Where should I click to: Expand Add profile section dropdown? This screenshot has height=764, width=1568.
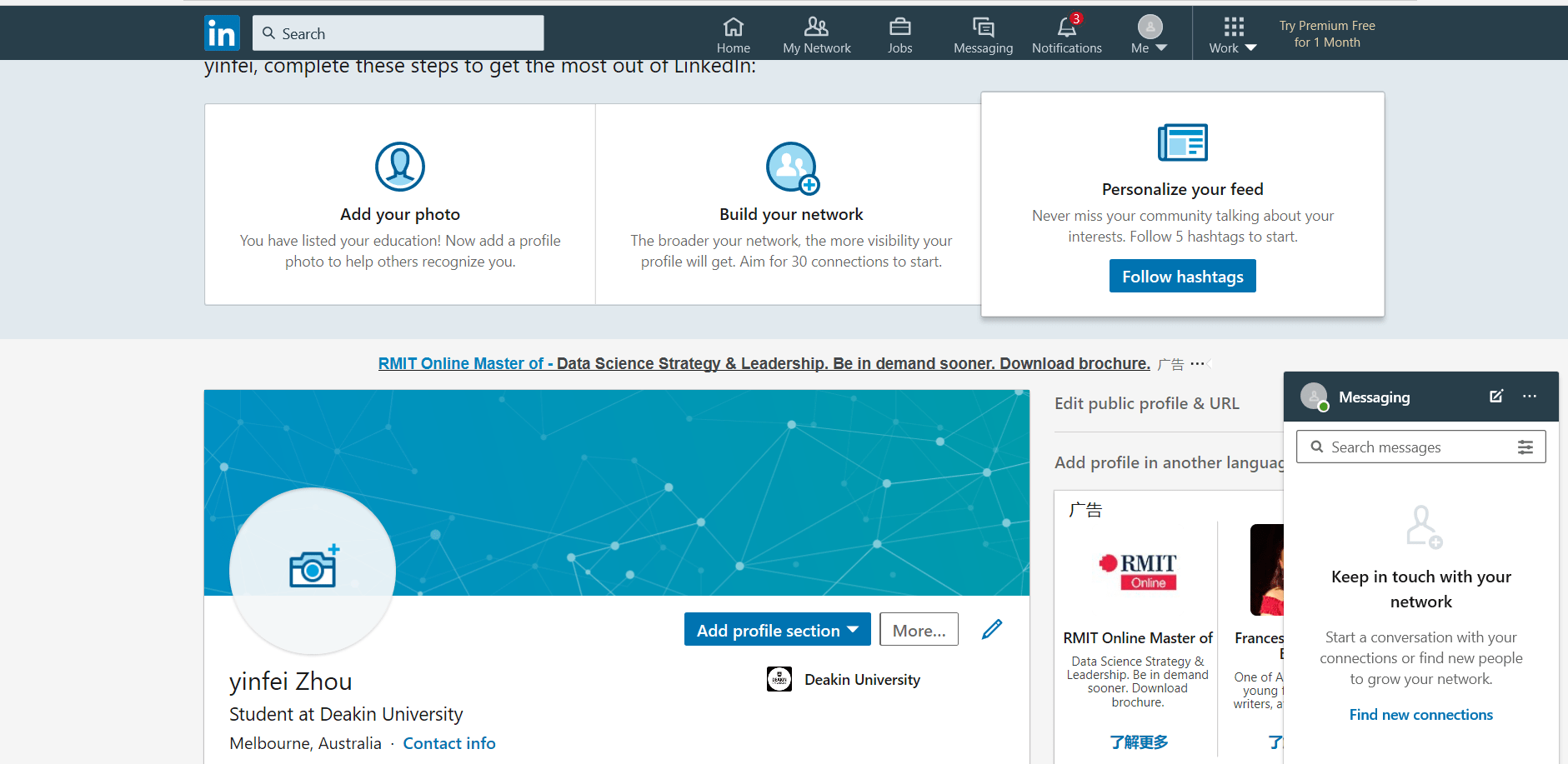777,630
